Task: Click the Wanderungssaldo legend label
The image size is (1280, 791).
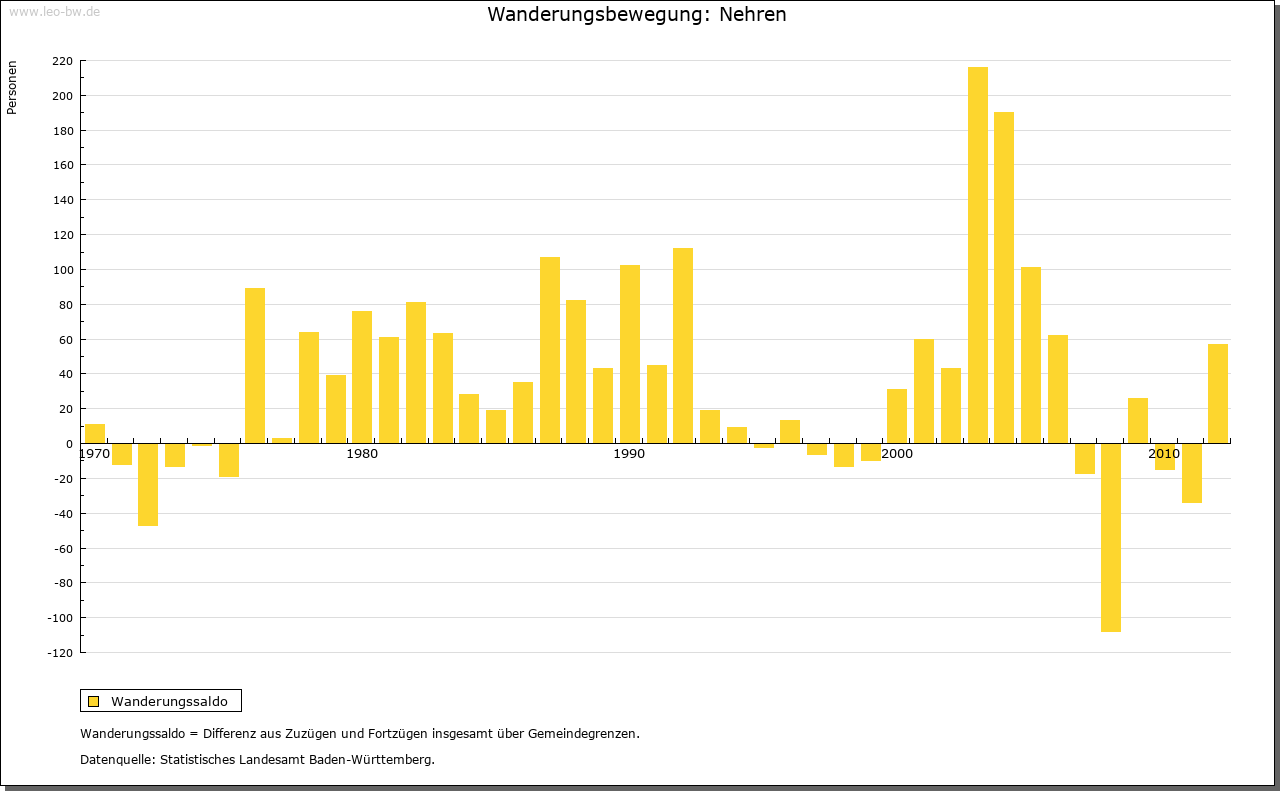Action: [x=169, y=701]
